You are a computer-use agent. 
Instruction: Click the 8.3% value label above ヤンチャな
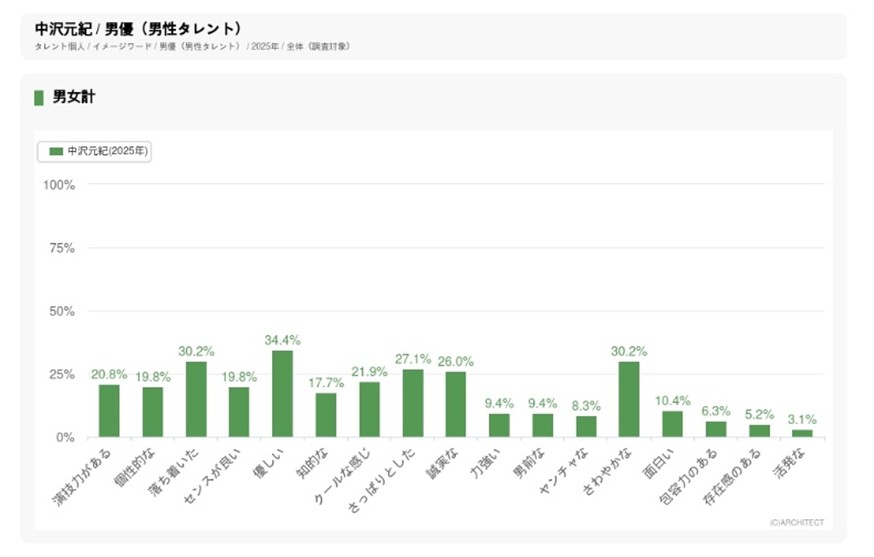(586, 406)
